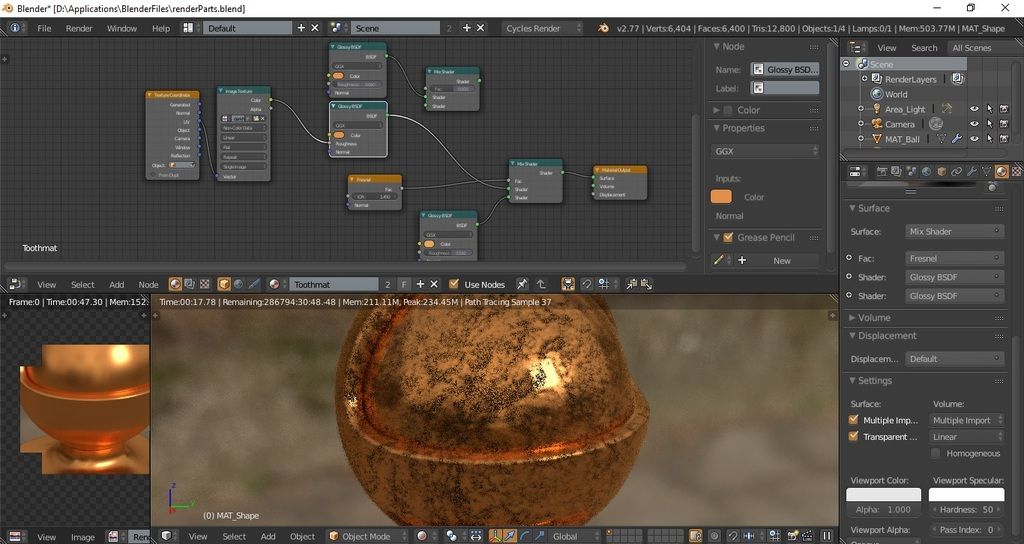Toggle Area_Light selectability arrow icon
This screenshot has height=544, width=1024.
[989, 109]
